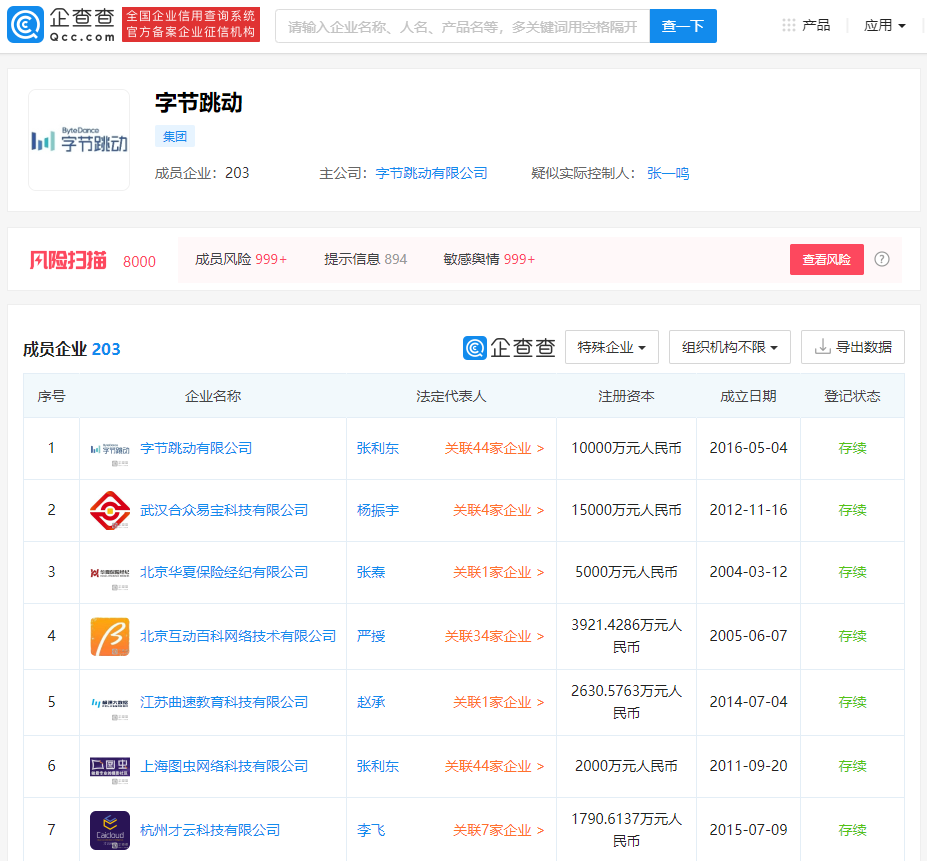Open the products grid icon
927x861 pixels.
tap(789, 25)
